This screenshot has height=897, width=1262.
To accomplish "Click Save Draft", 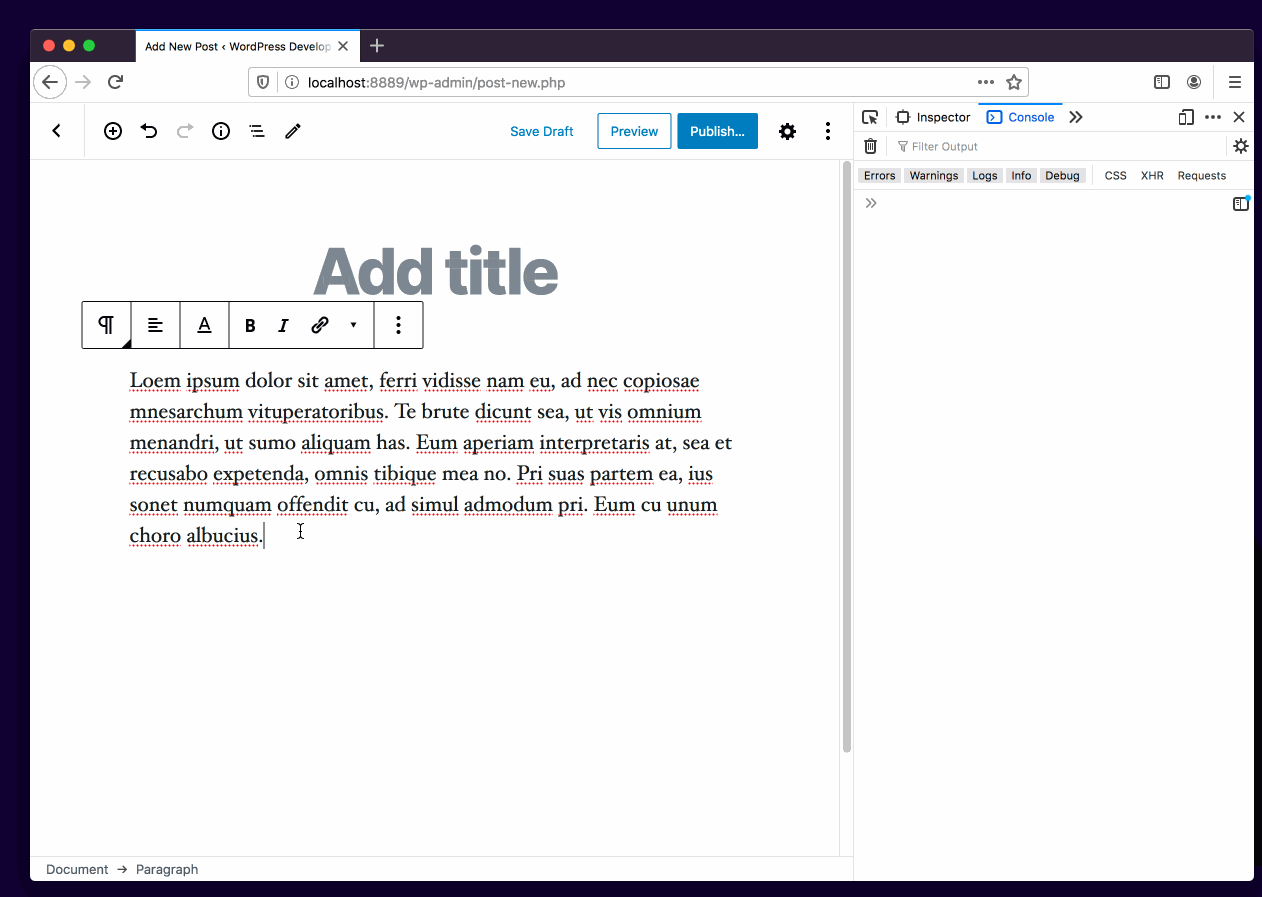I will 542,131.
